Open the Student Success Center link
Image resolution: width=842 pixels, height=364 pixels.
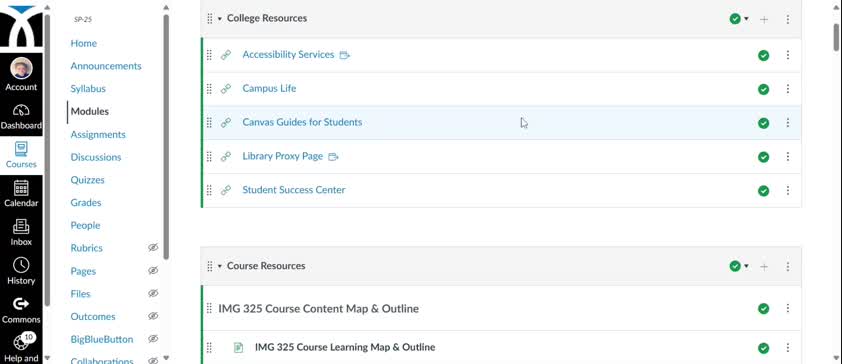click(x=294, y=190)
